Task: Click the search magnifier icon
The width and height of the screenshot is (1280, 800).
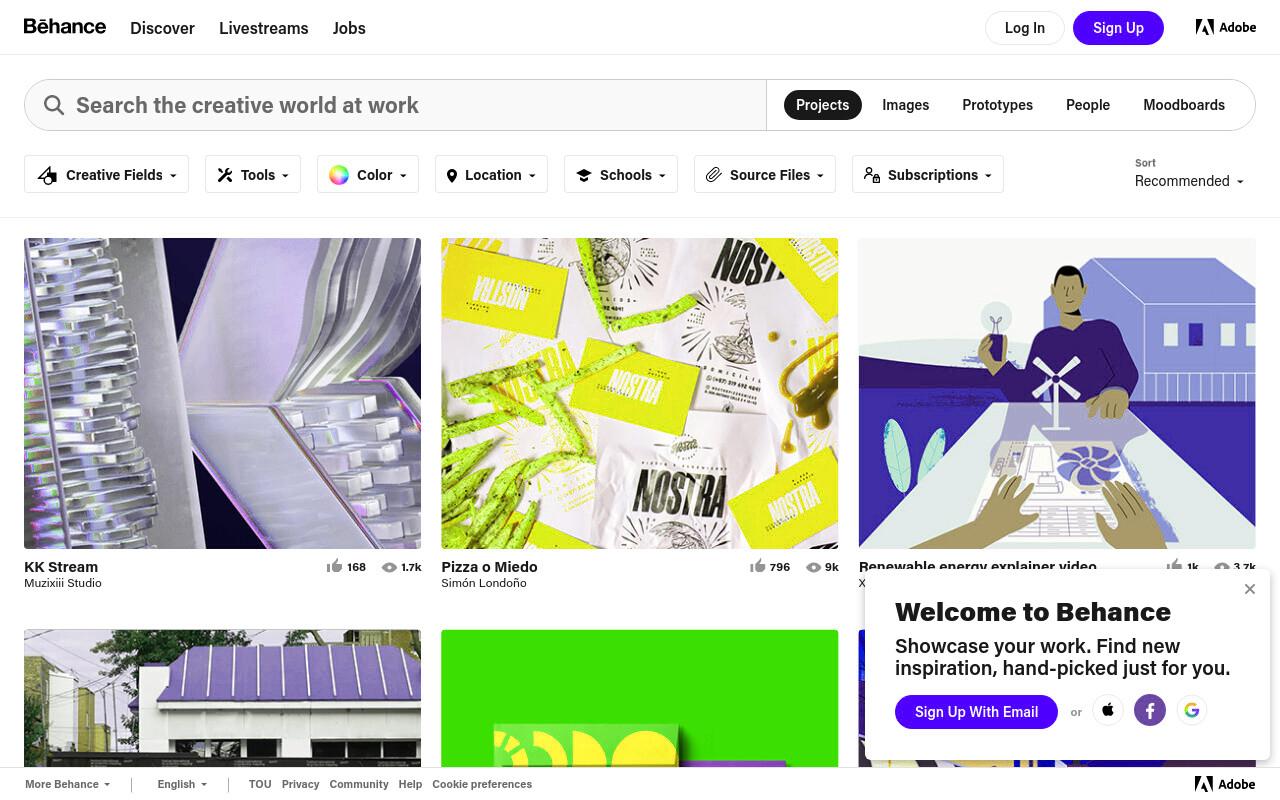Action: pos(54,105)
